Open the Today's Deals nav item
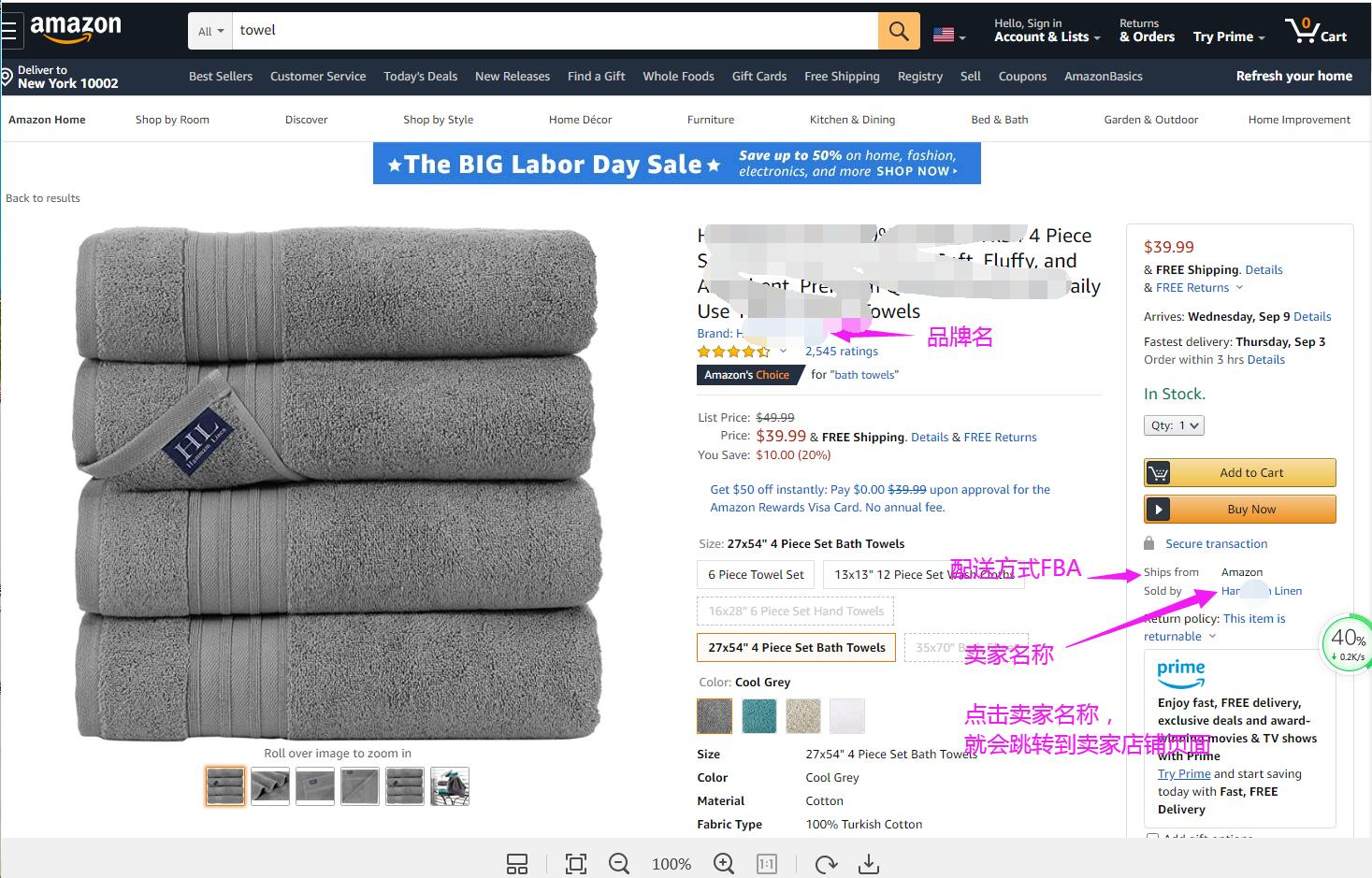 (421, 76)
